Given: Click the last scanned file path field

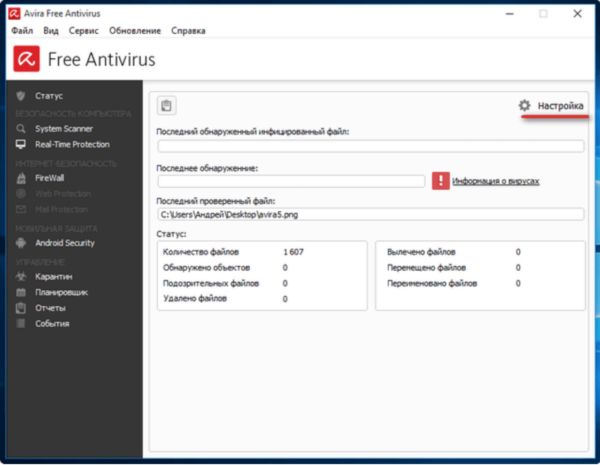Looking at the screenshot, I should 371,214.
